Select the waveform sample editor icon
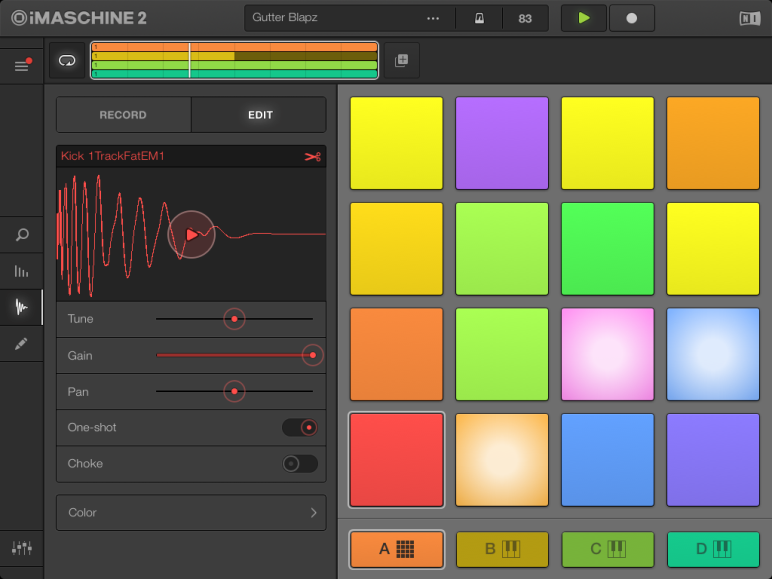Screen dimensions: 772x579 tap(21, 307)
